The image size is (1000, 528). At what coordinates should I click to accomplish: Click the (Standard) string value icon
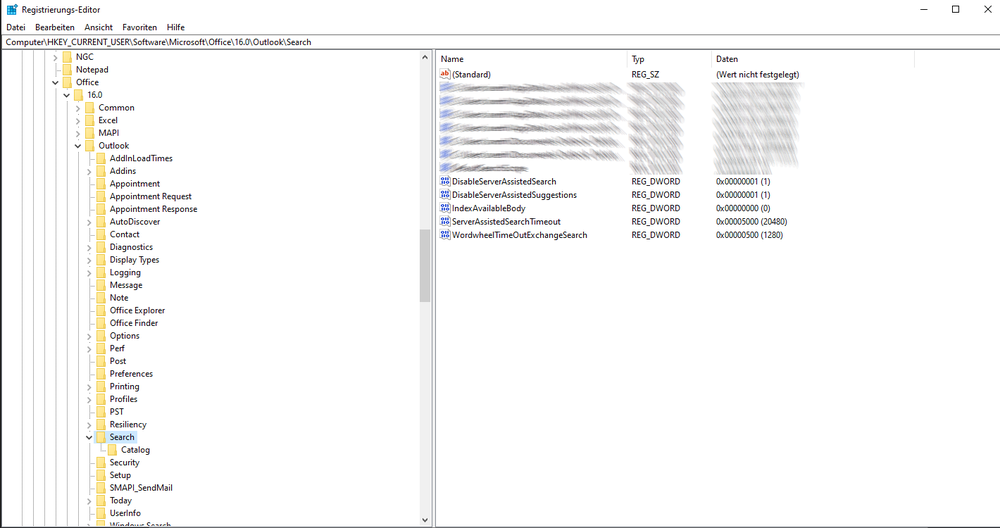[x=445, y=75]
